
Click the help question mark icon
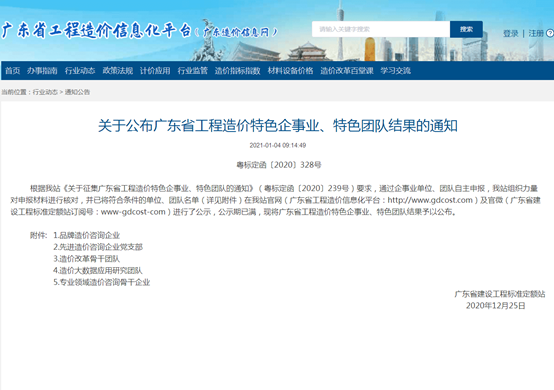point(550,33)
